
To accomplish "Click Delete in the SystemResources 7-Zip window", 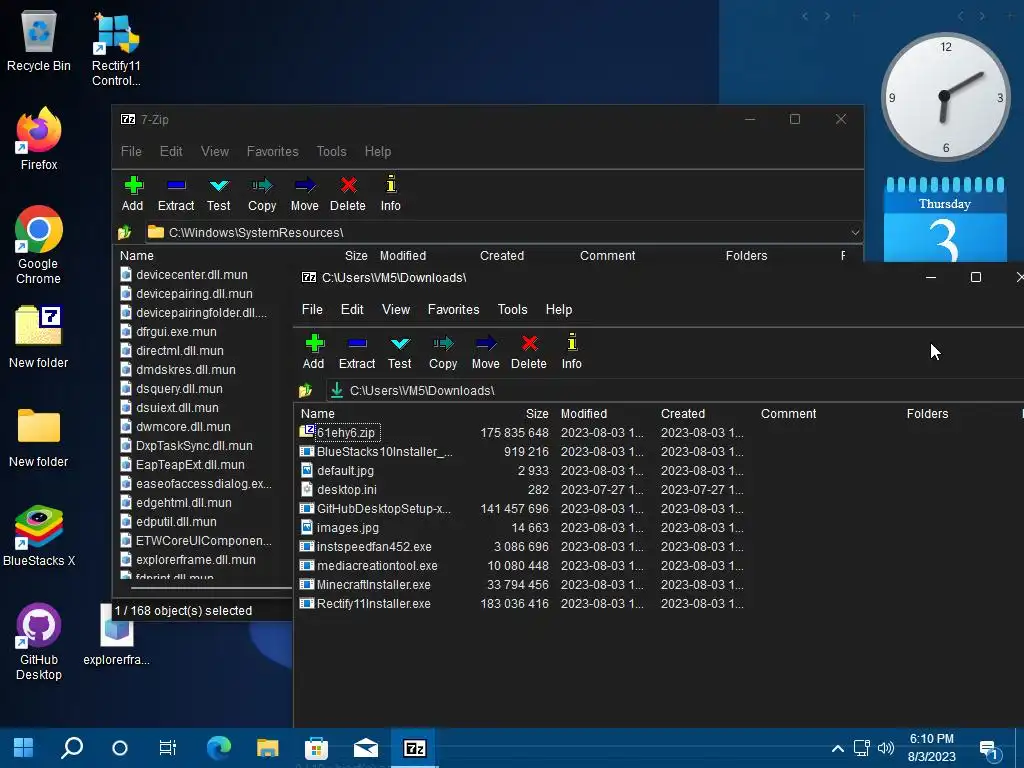I will [348, 194].
